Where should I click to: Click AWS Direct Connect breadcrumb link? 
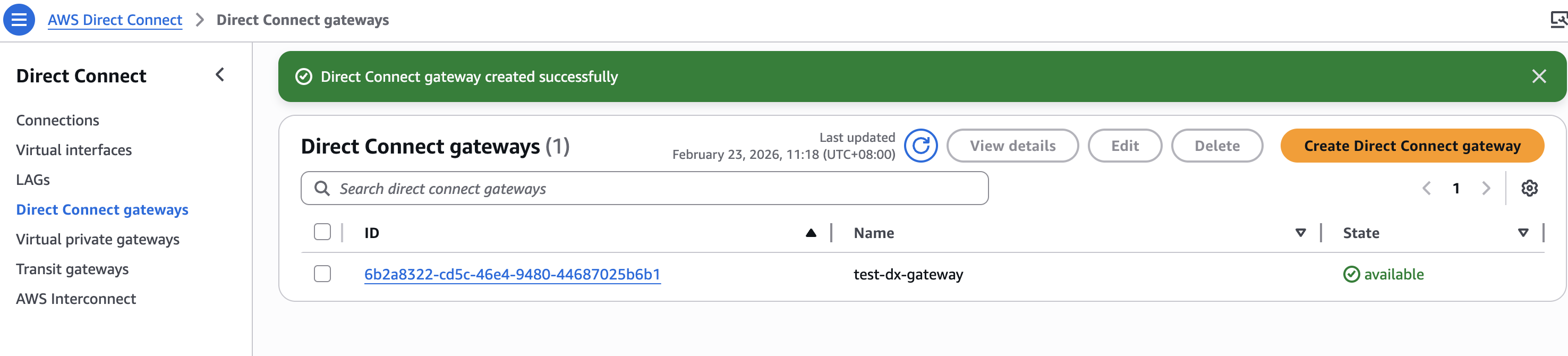click(115, 20)
